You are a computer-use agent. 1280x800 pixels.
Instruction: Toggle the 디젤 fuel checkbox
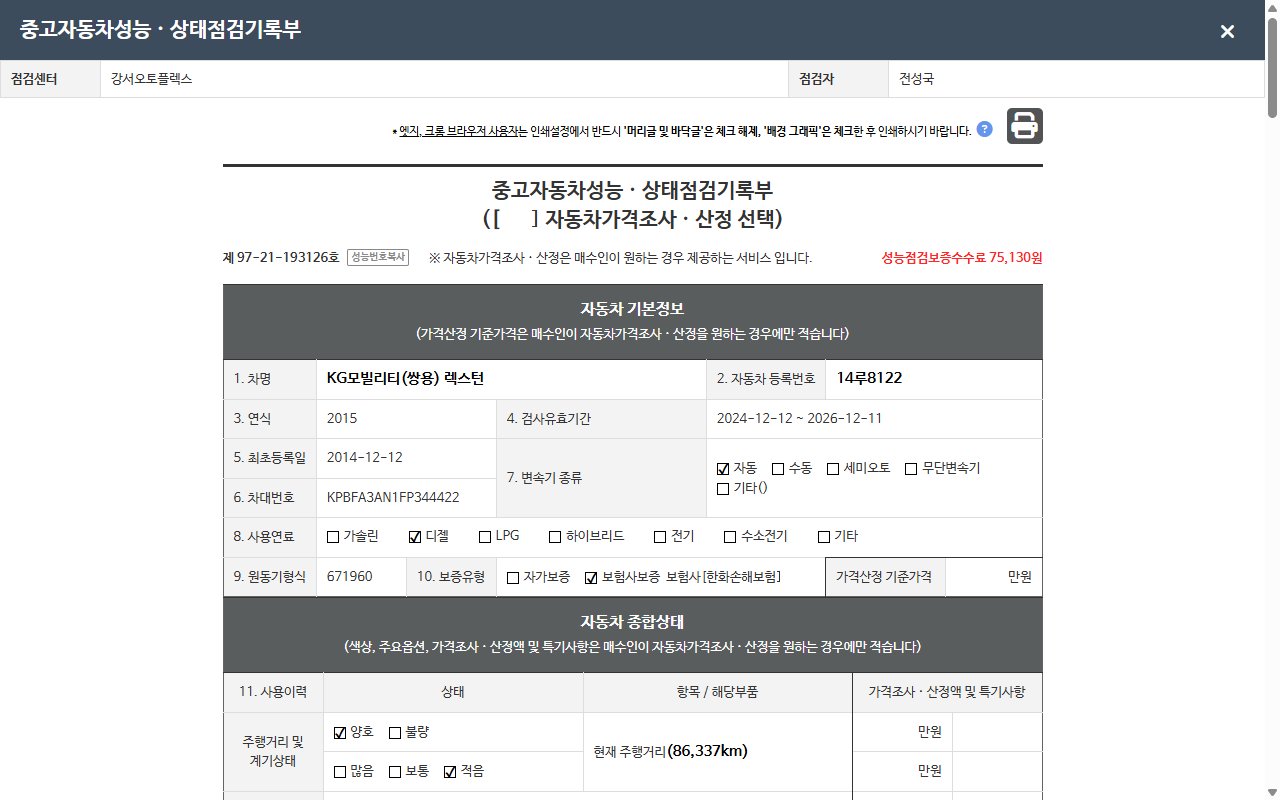click(415, 537)
